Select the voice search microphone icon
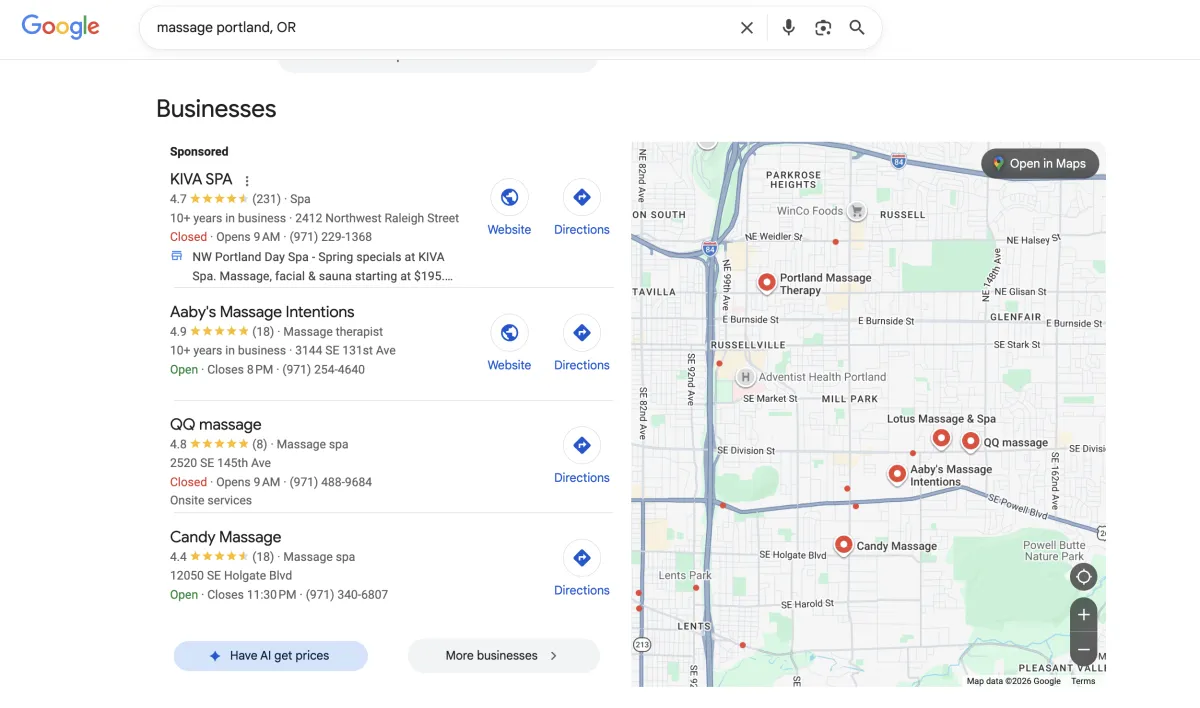Viewport: 1200px width, 708px height. [788, 27]
